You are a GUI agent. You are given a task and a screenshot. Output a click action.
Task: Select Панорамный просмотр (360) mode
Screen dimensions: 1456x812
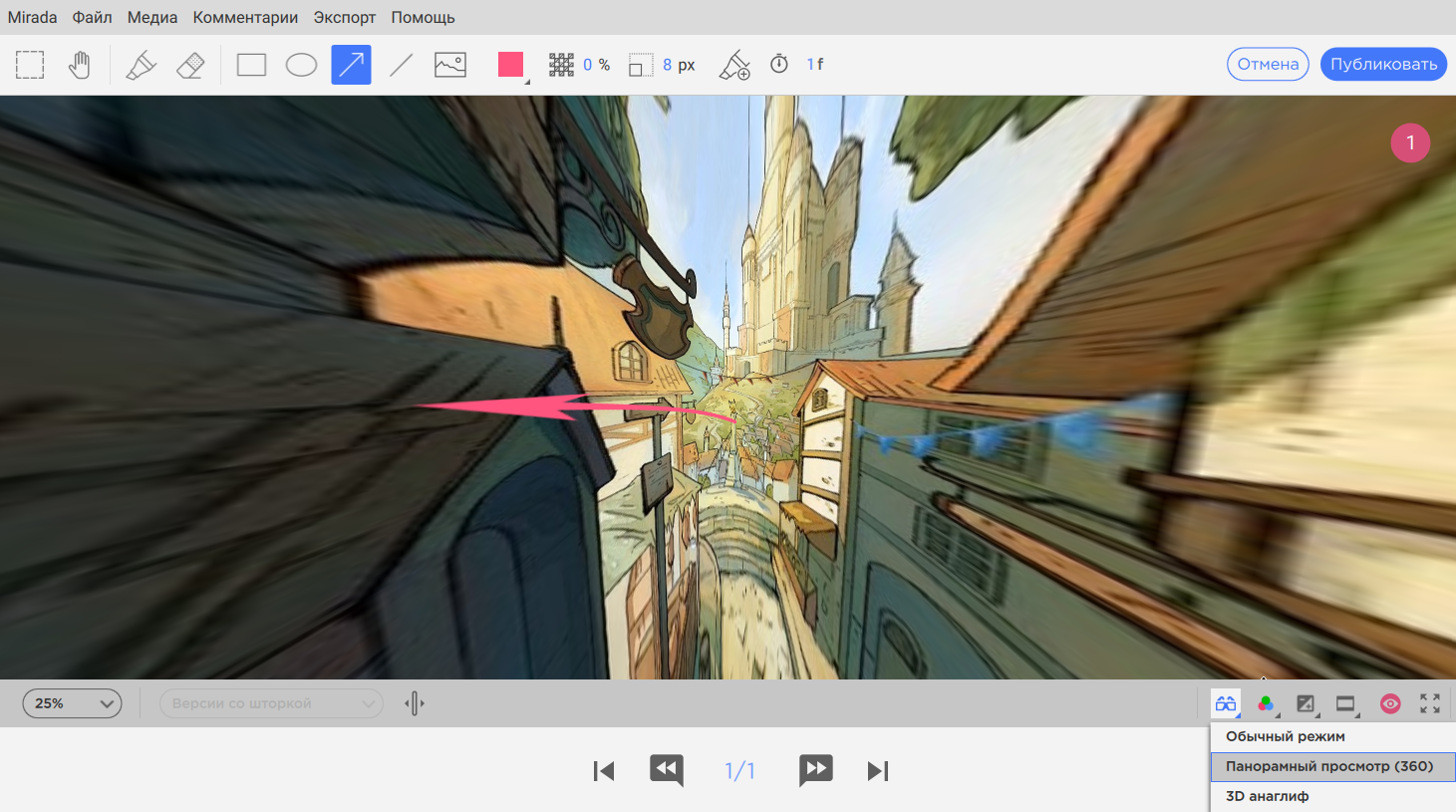point(1332,766)
